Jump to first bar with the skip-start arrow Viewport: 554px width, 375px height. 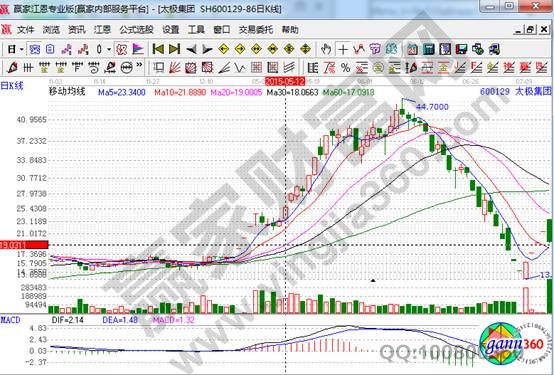point(158,49)
